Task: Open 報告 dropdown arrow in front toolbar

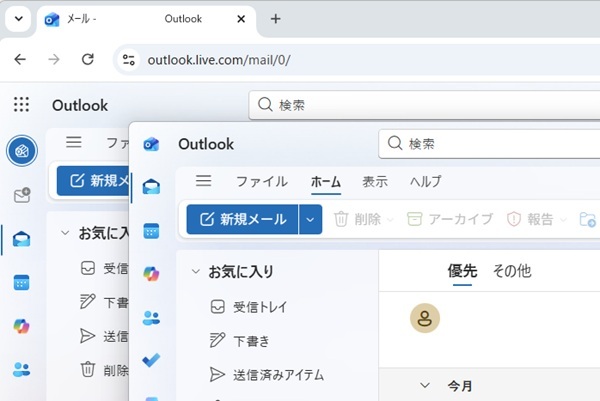Action: [563, 220]
